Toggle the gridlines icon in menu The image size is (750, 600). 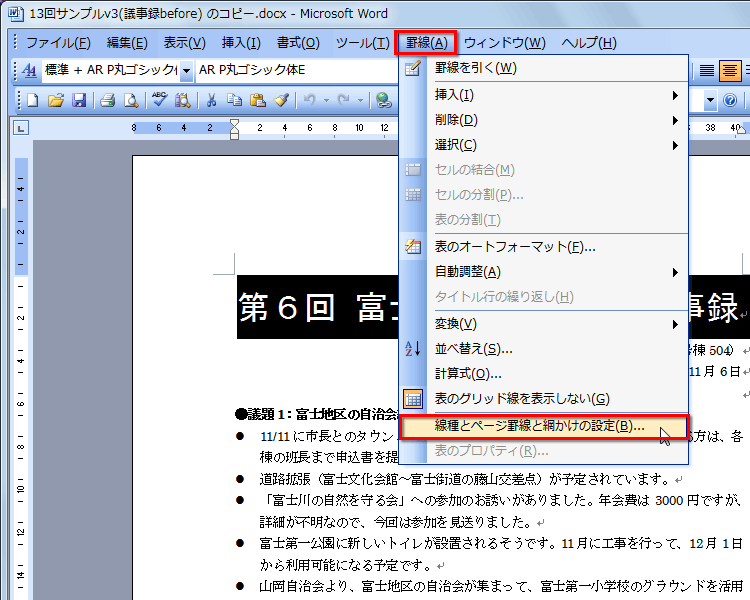click(413, 399)
